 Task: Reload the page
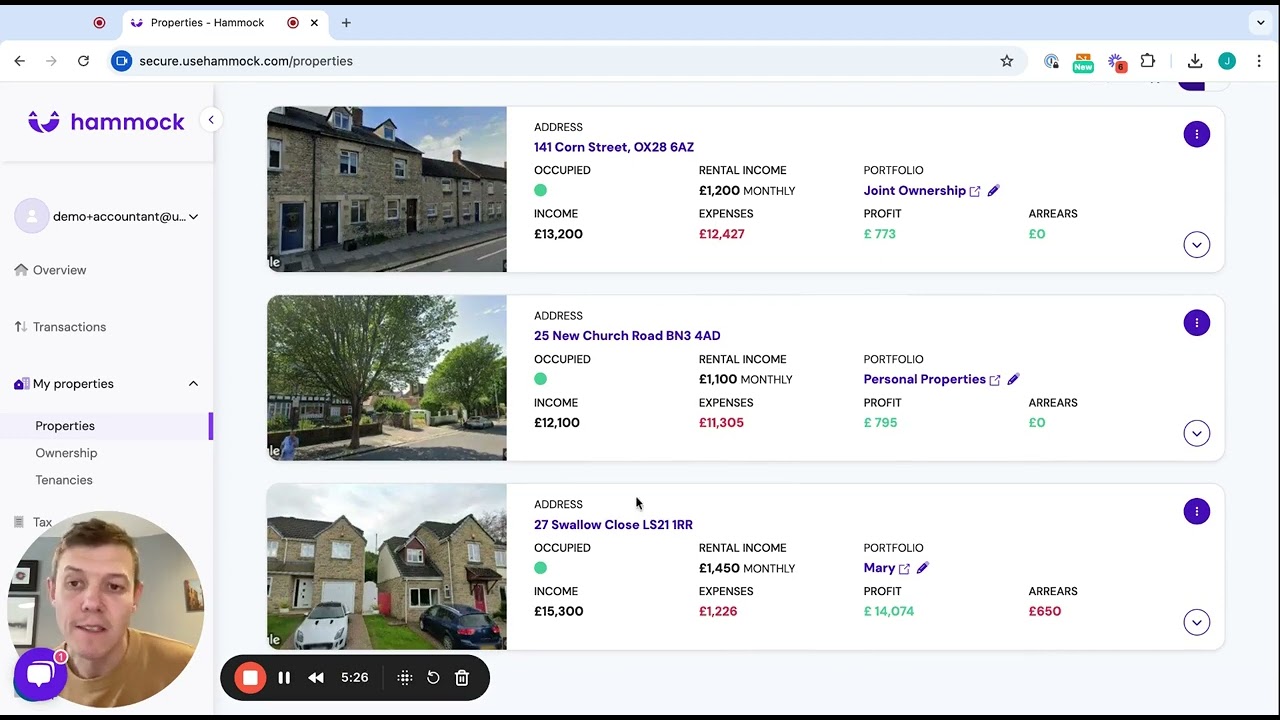83,61
